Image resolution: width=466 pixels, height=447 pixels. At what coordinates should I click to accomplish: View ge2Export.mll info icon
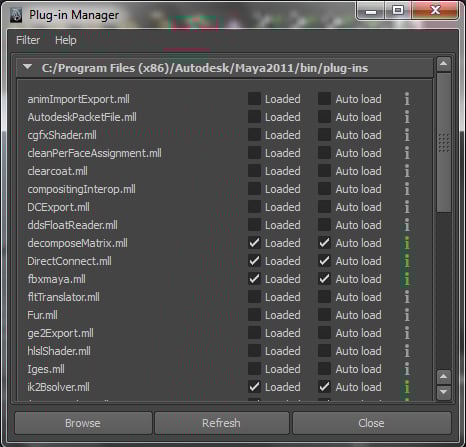point(407,333)
